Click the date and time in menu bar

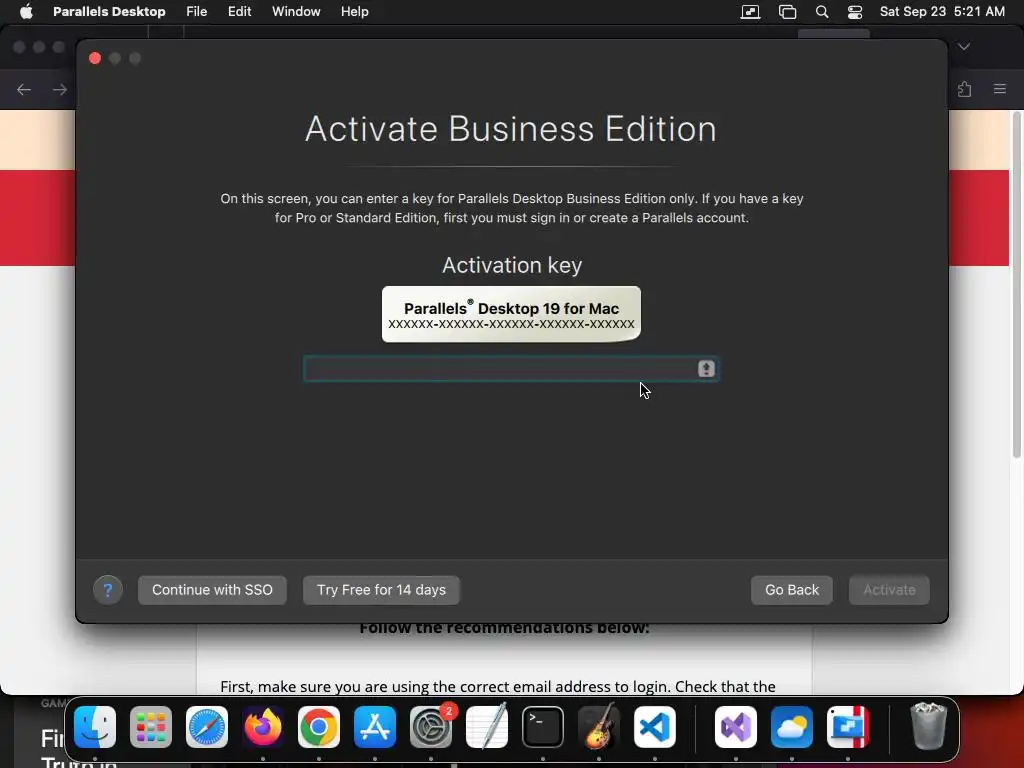click(942, 12)
